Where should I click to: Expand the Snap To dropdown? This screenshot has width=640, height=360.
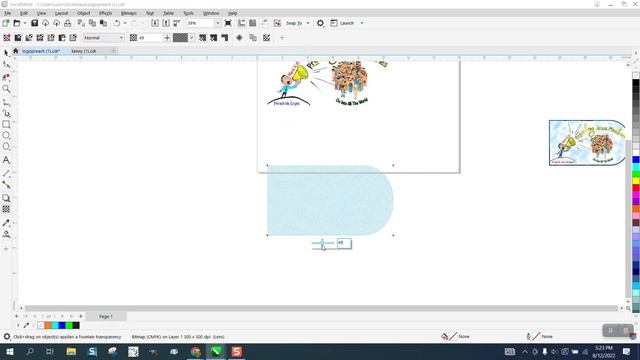[x=308, y=23]
